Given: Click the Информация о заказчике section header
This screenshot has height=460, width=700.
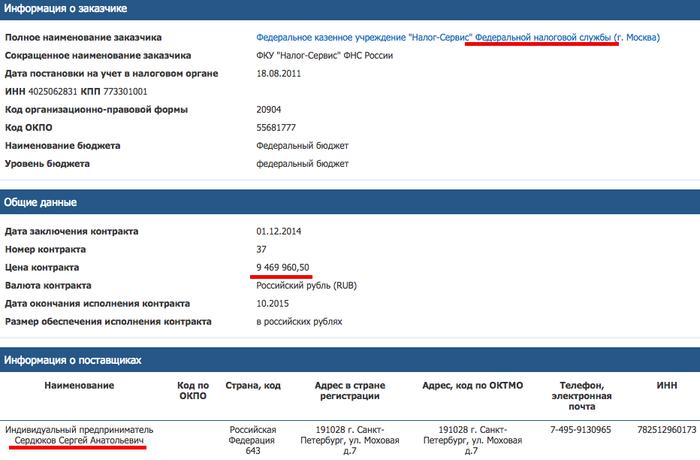Looking at the screenshot, I should pos(350,9).
